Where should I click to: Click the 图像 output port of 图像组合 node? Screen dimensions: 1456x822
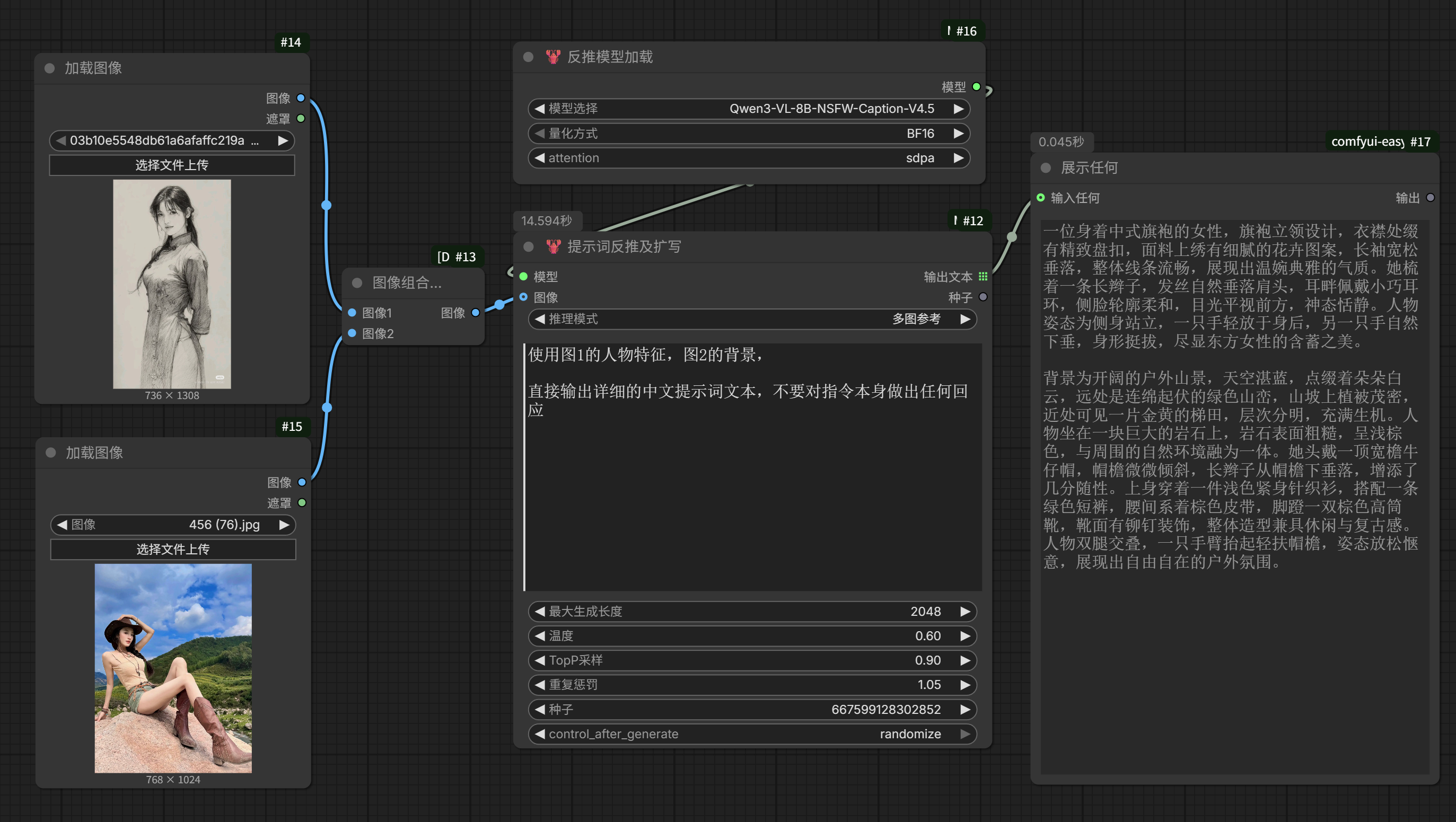(x=476, y=312)
